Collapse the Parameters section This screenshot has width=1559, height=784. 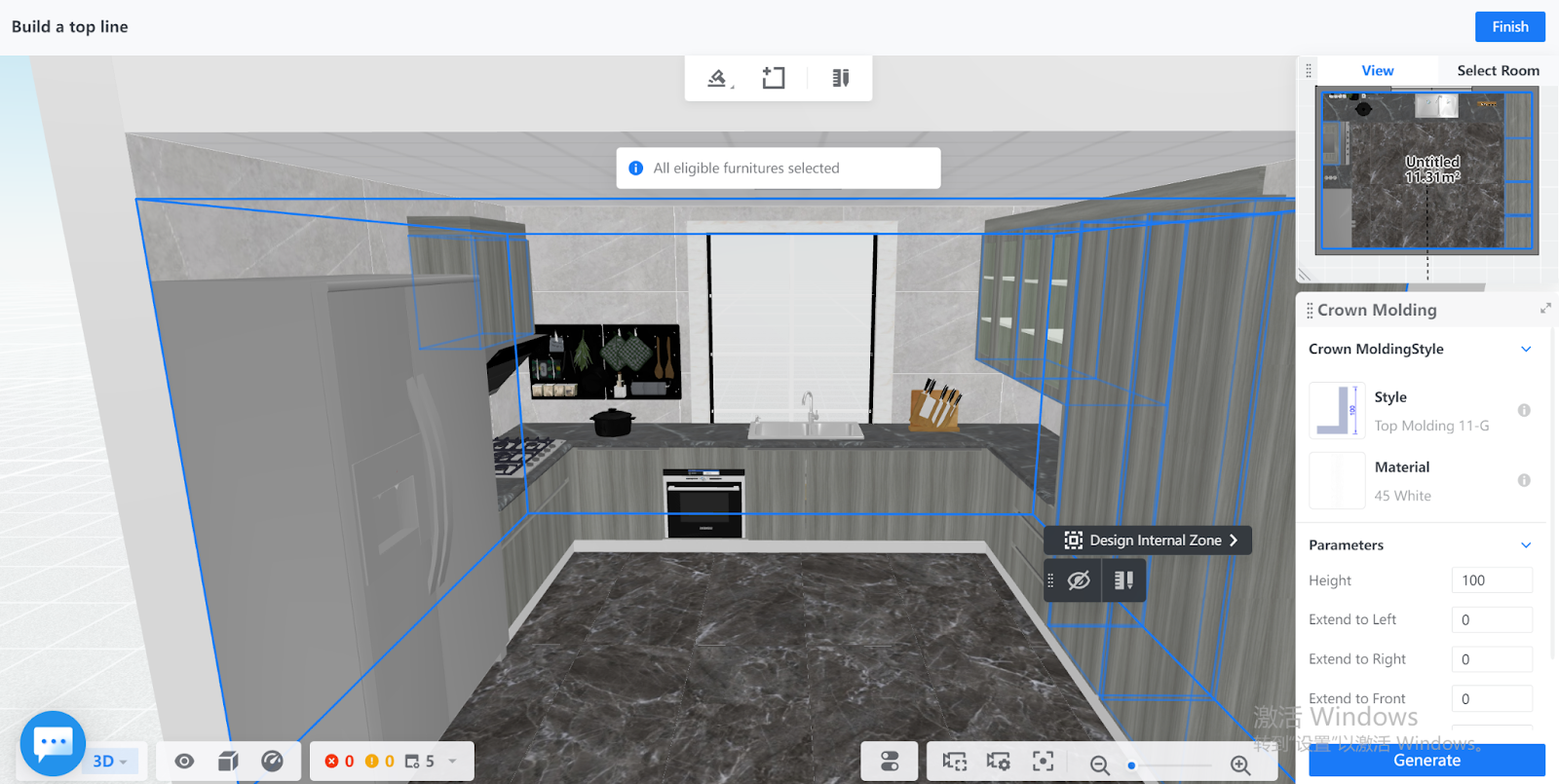pyautogui.click(x=1526, y=545)
